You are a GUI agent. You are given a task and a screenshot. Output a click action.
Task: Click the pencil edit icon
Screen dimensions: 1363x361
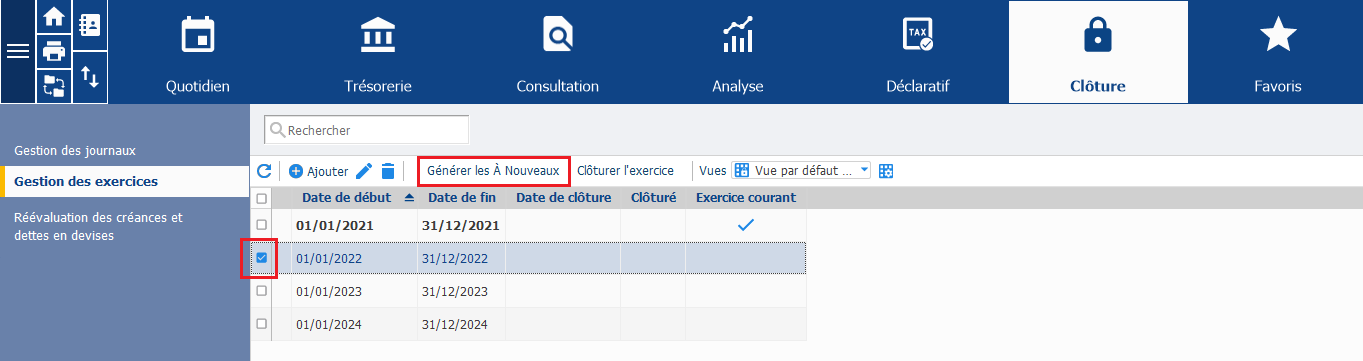[364, 171]
